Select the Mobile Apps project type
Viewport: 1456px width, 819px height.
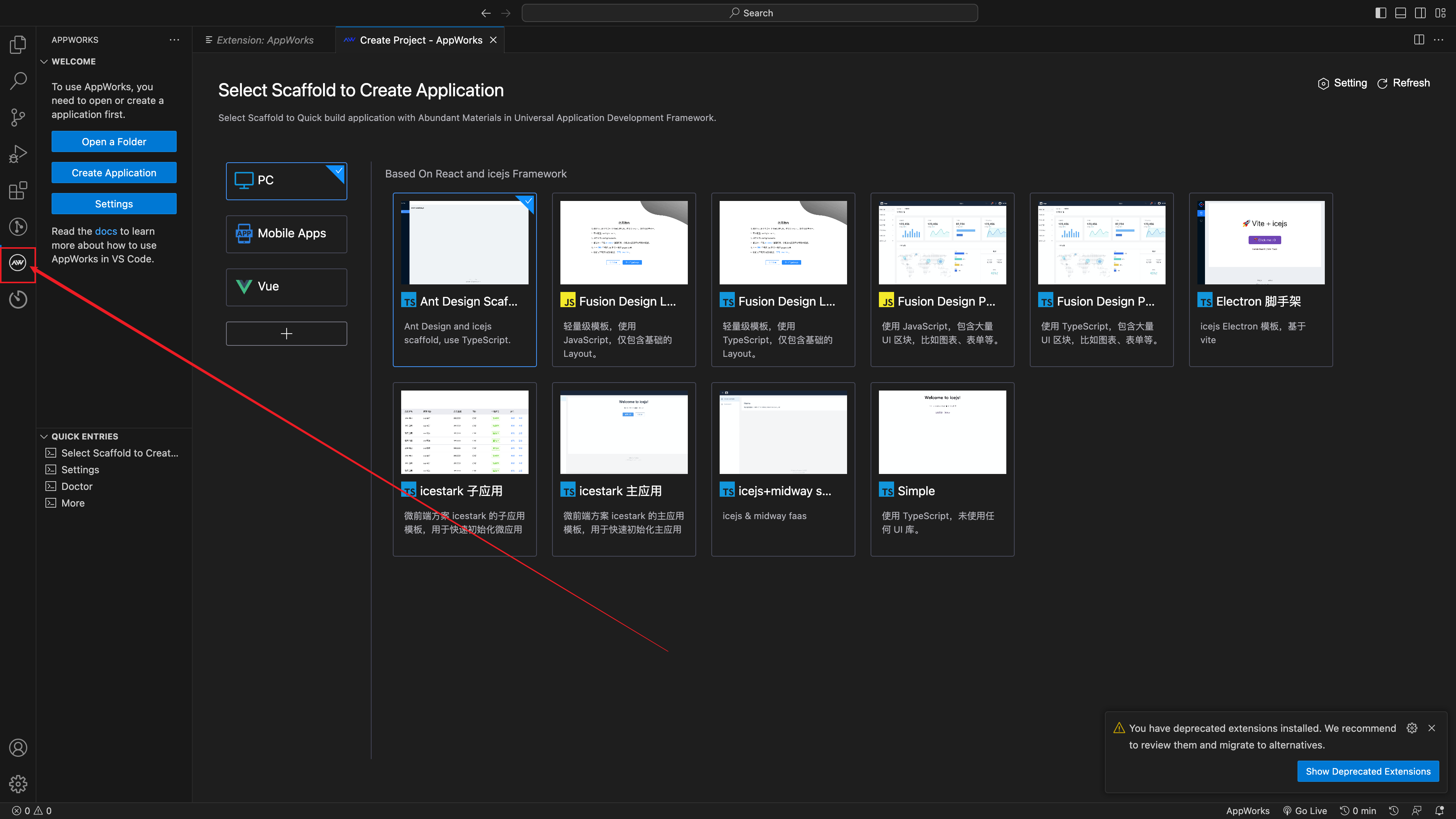coord(286,234)
